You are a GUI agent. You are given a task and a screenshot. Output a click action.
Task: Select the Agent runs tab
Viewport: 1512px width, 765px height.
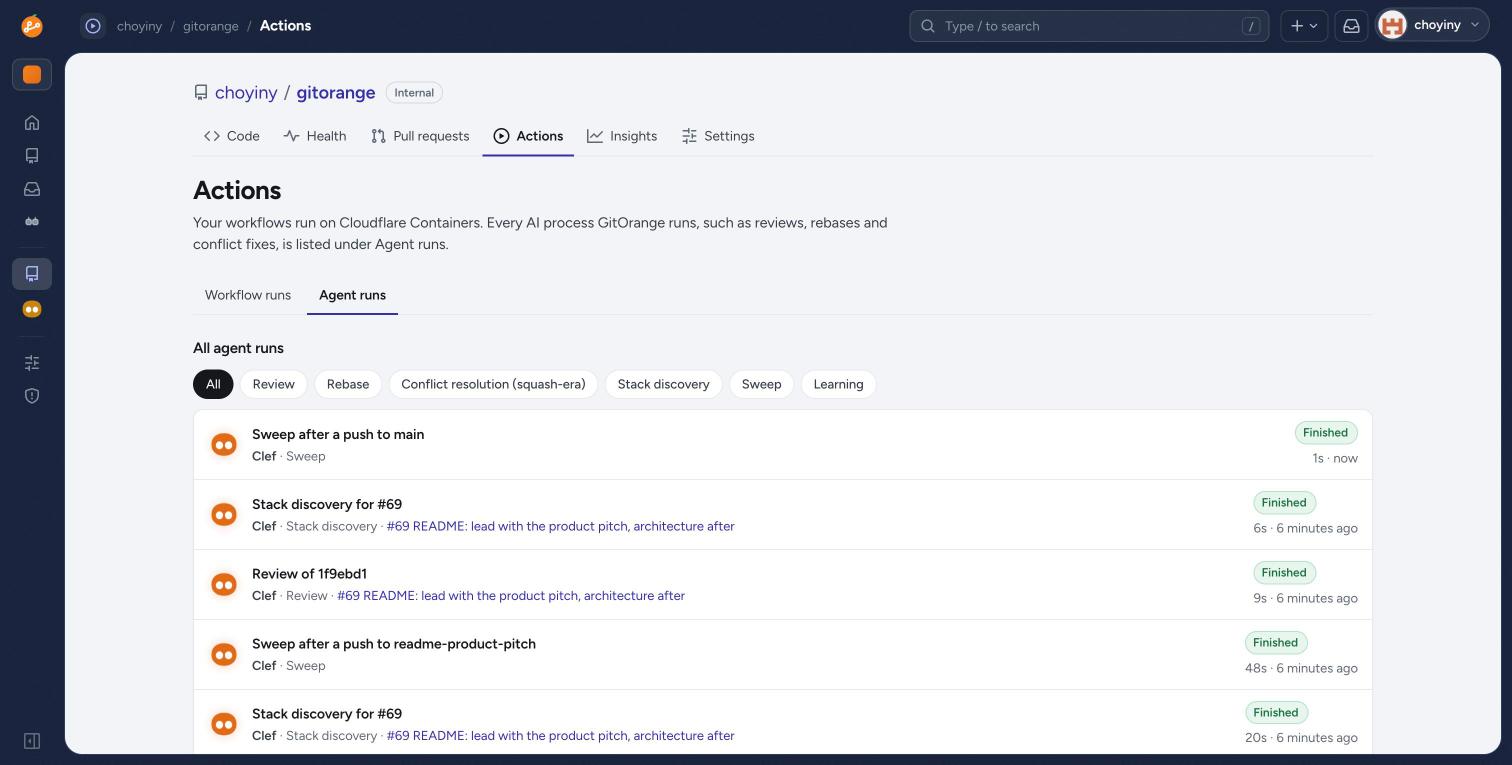[x=352, y=295]
